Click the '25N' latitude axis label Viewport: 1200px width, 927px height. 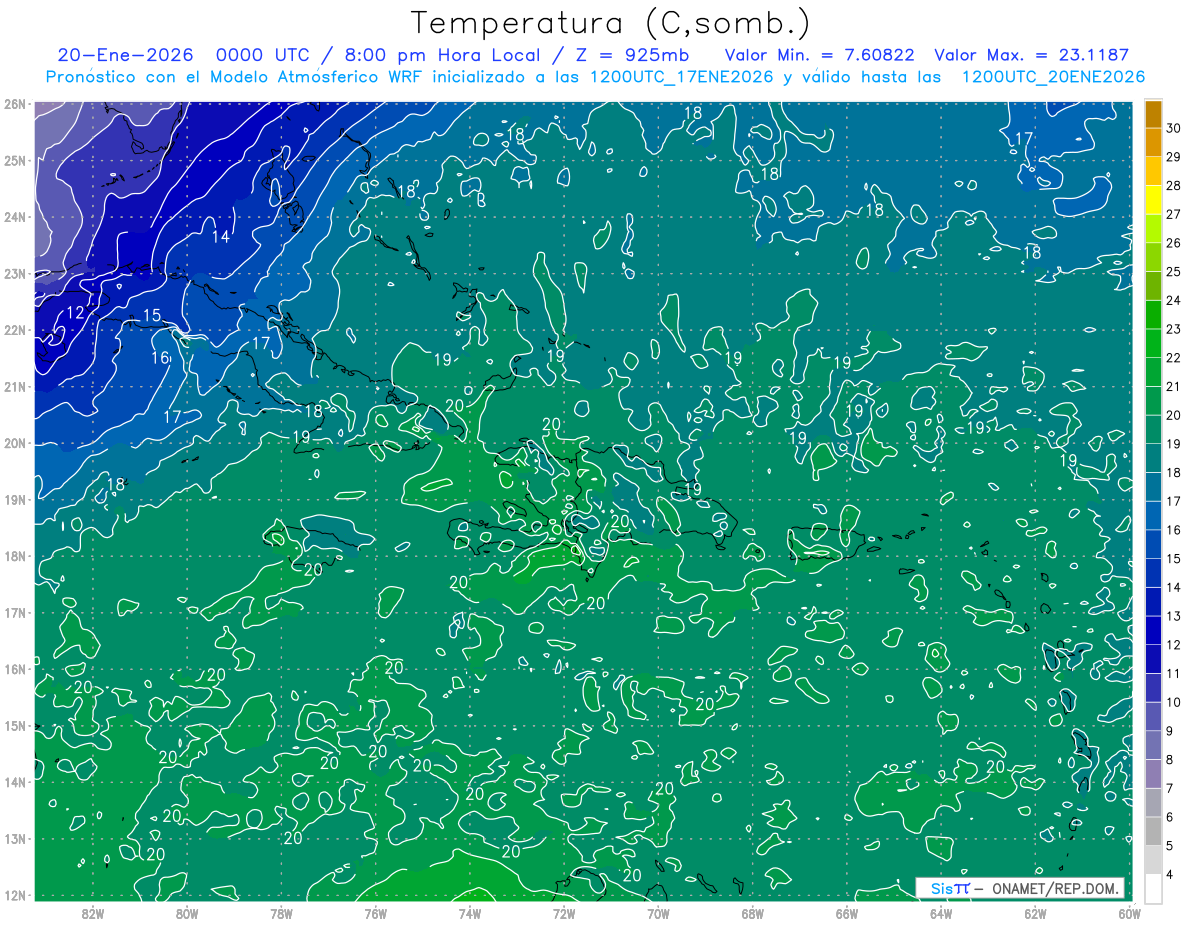tap(14, 160)
